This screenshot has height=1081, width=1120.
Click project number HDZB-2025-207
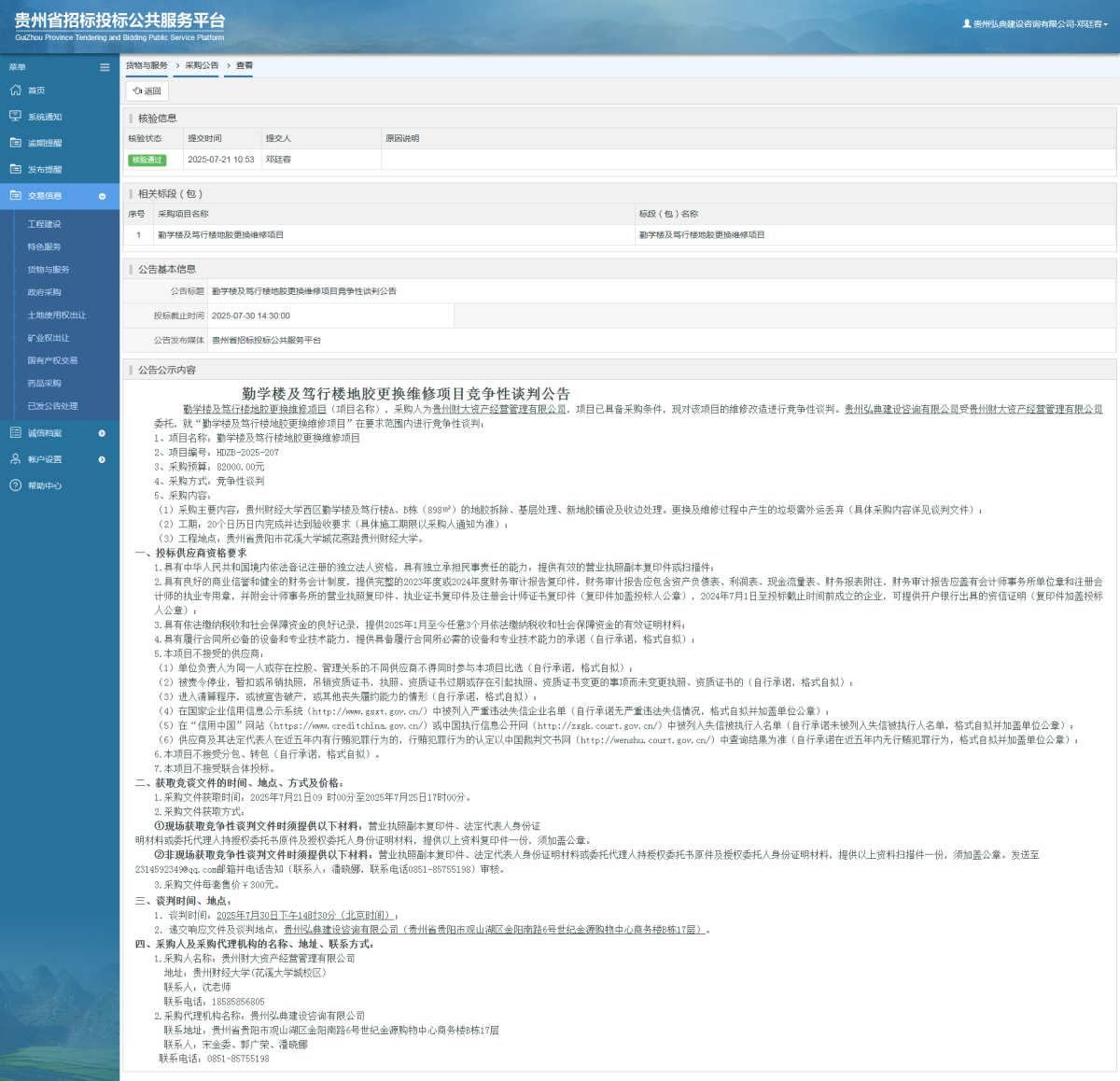point(247,453)
